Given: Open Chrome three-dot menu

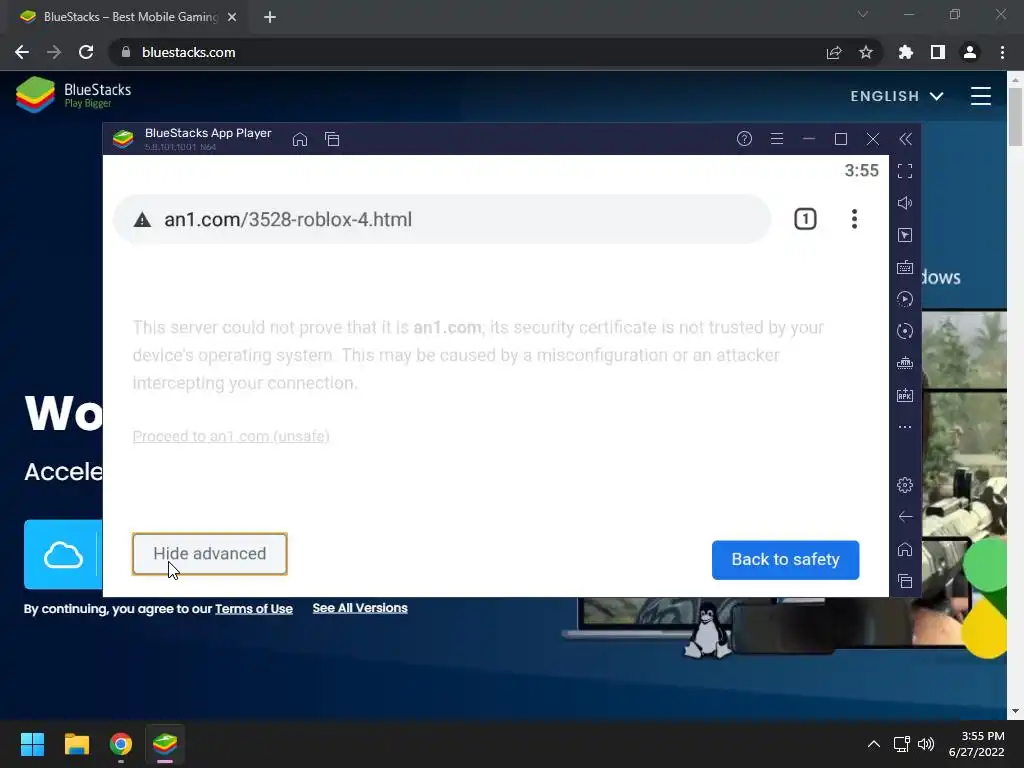Looking at the screenshot, I should coord(1002,52).
